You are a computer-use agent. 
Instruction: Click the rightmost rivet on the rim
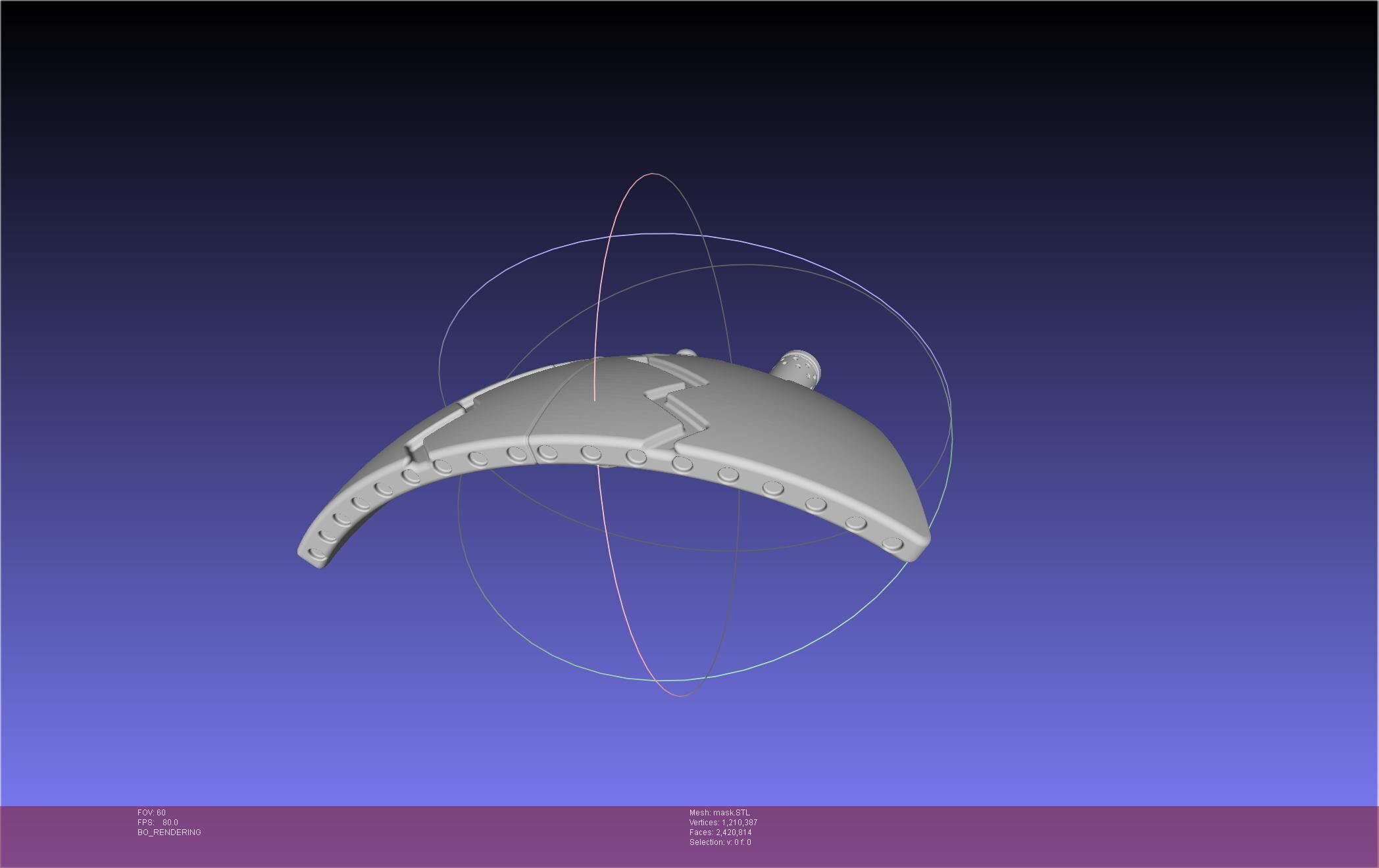pyautogui.click(x=893, y=543)
